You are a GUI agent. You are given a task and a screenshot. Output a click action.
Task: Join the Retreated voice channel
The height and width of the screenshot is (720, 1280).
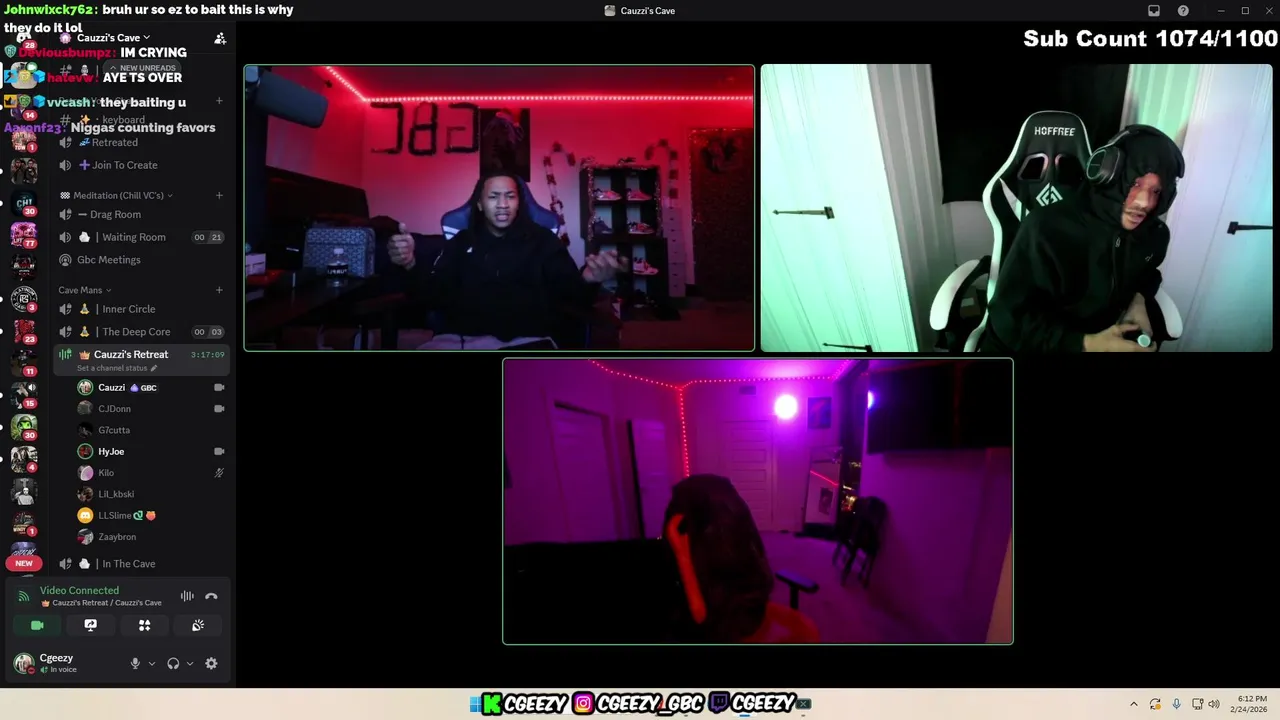[141, 142]
